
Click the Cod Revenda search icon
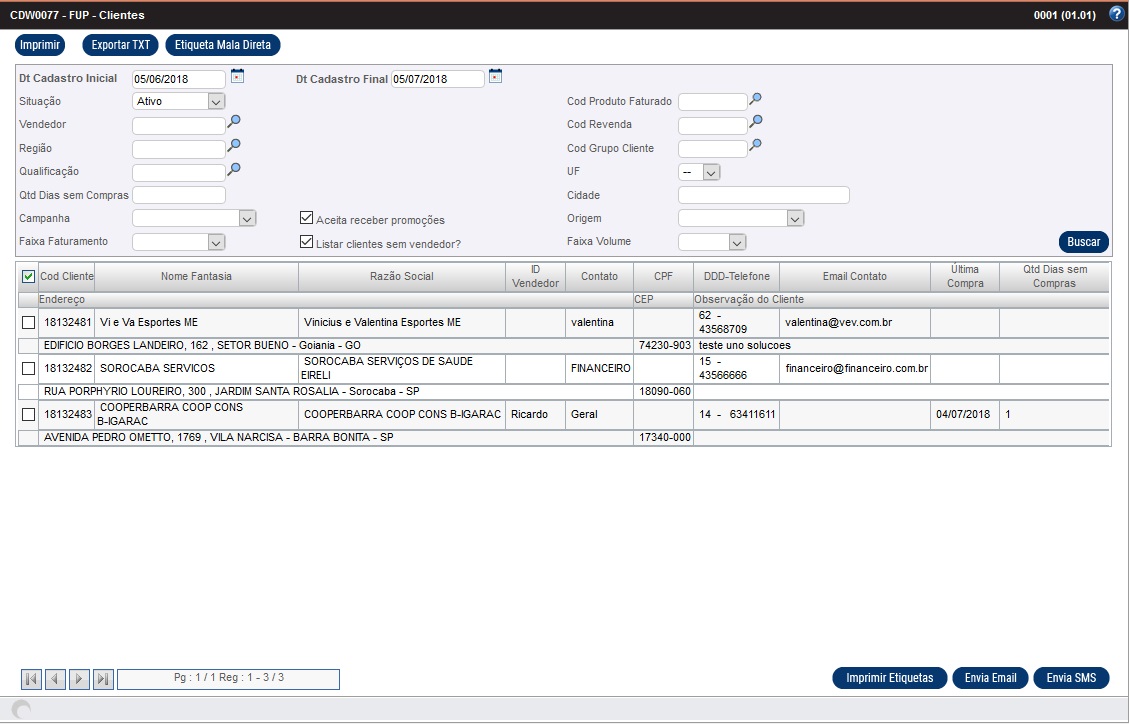click(x=756, y=122)
